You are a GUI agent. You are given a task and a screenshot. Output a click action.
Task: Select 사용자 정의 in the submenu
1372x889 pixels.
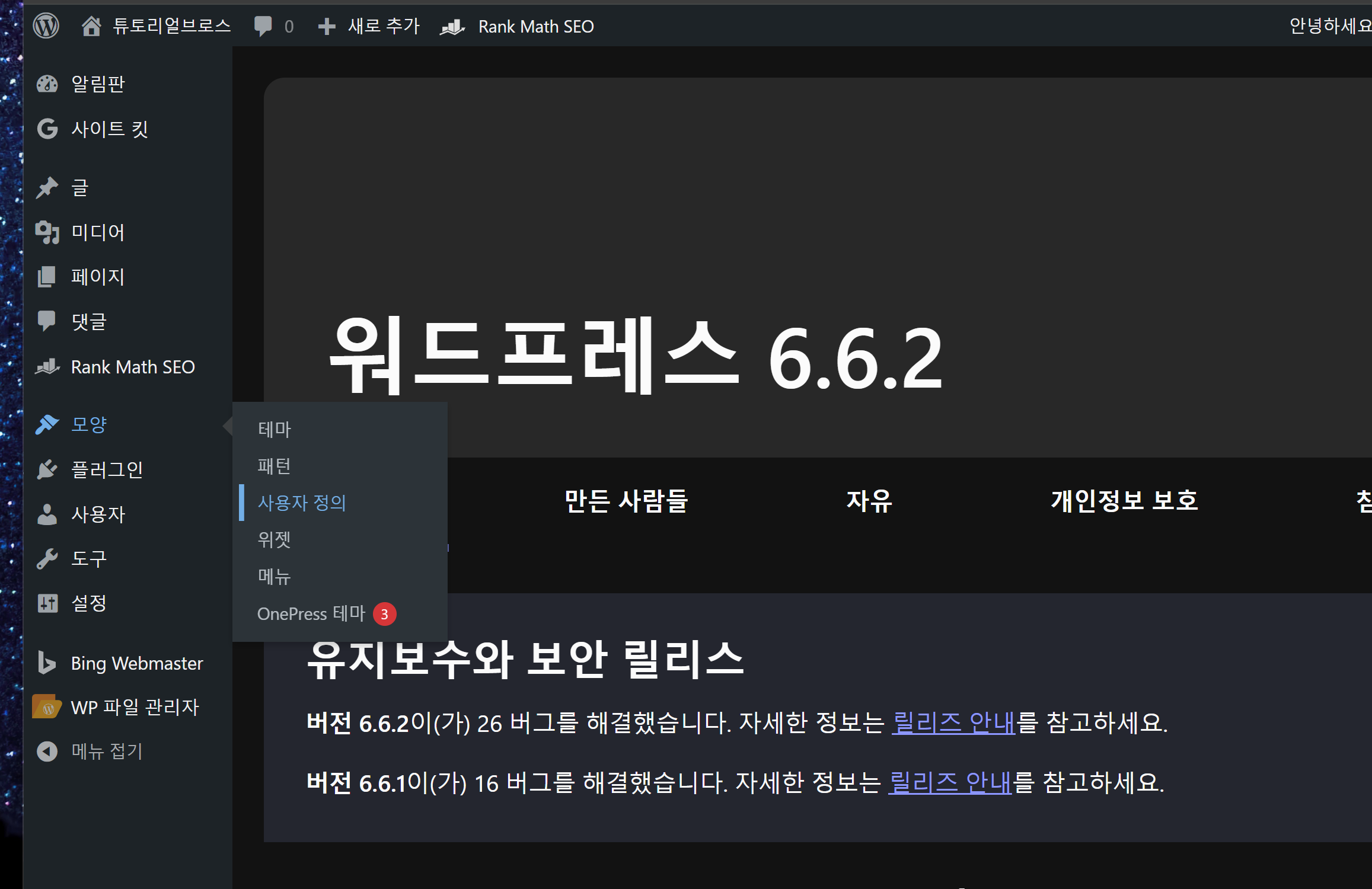tap(302, 503)
